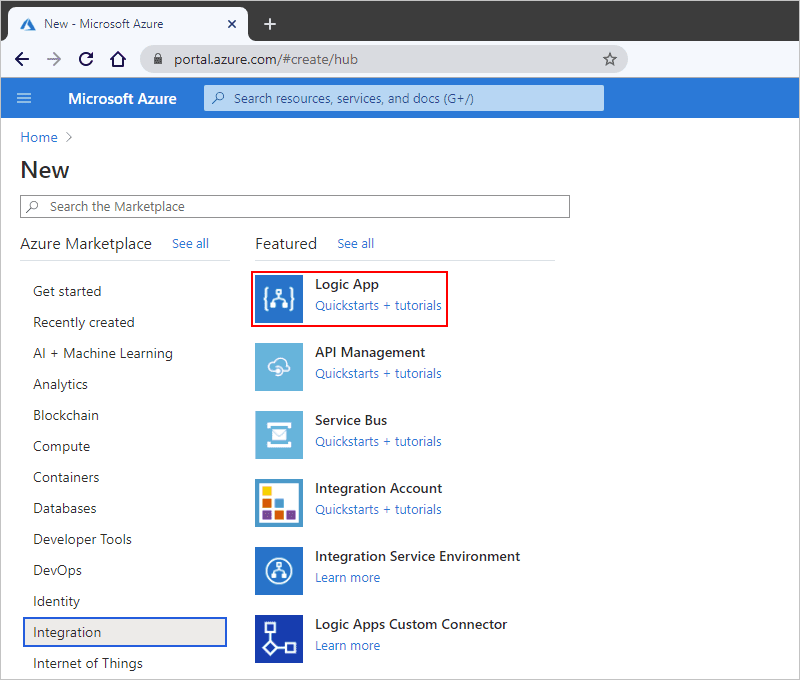Select the AI + Machine Learning category

click(x=103, y=354)
